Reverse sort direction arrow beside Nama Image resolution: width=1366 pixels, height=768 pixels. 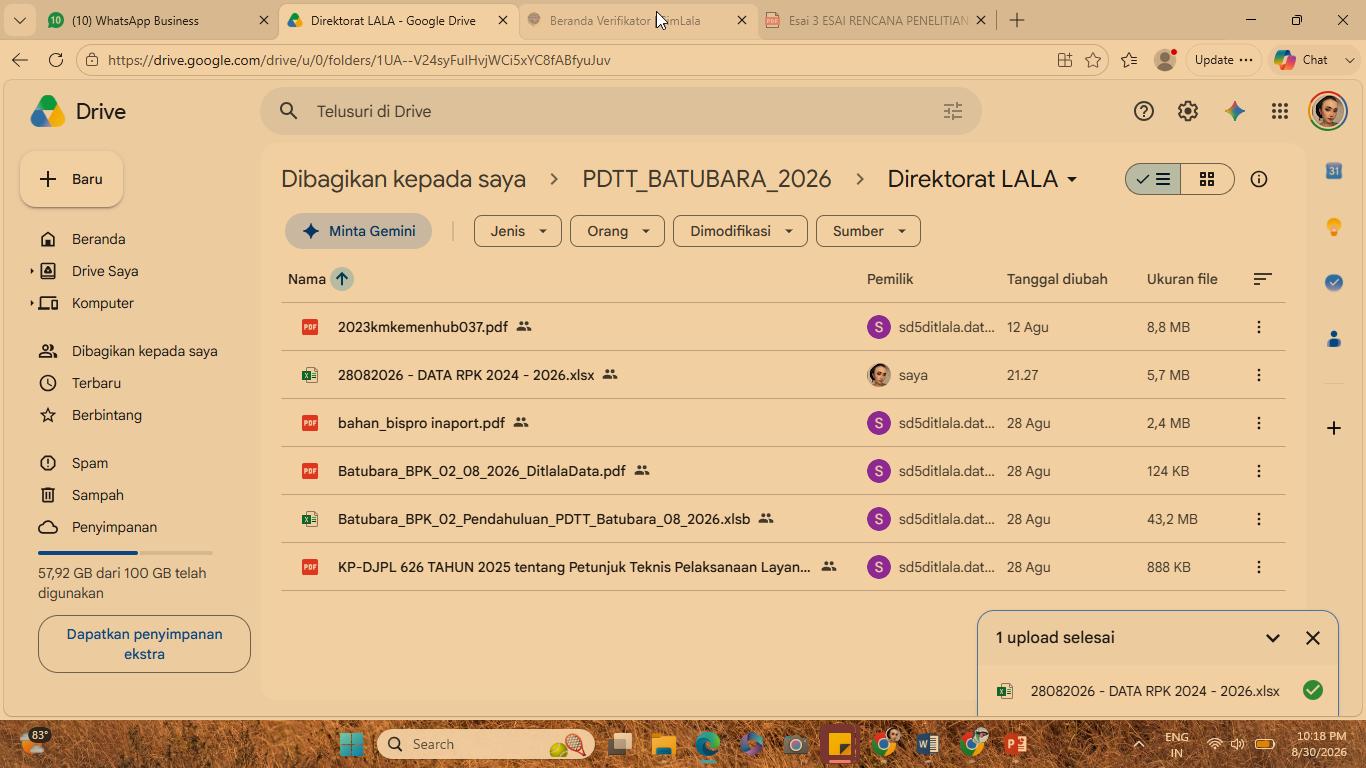point(342,279)
